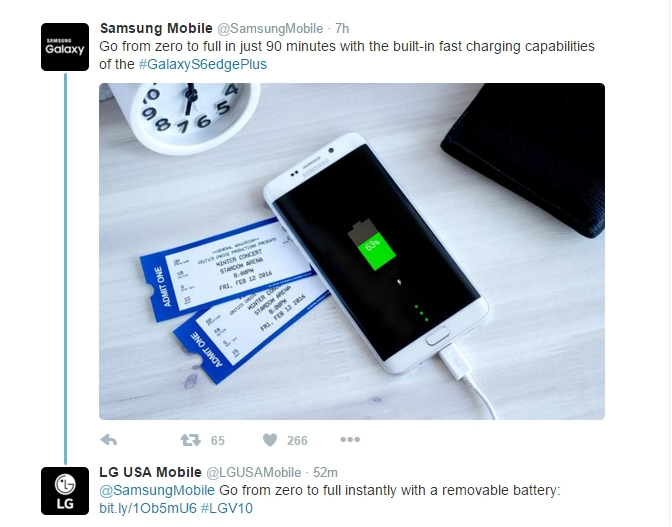Open the 7h timestamp of Samsung tweet

(342, 29)
